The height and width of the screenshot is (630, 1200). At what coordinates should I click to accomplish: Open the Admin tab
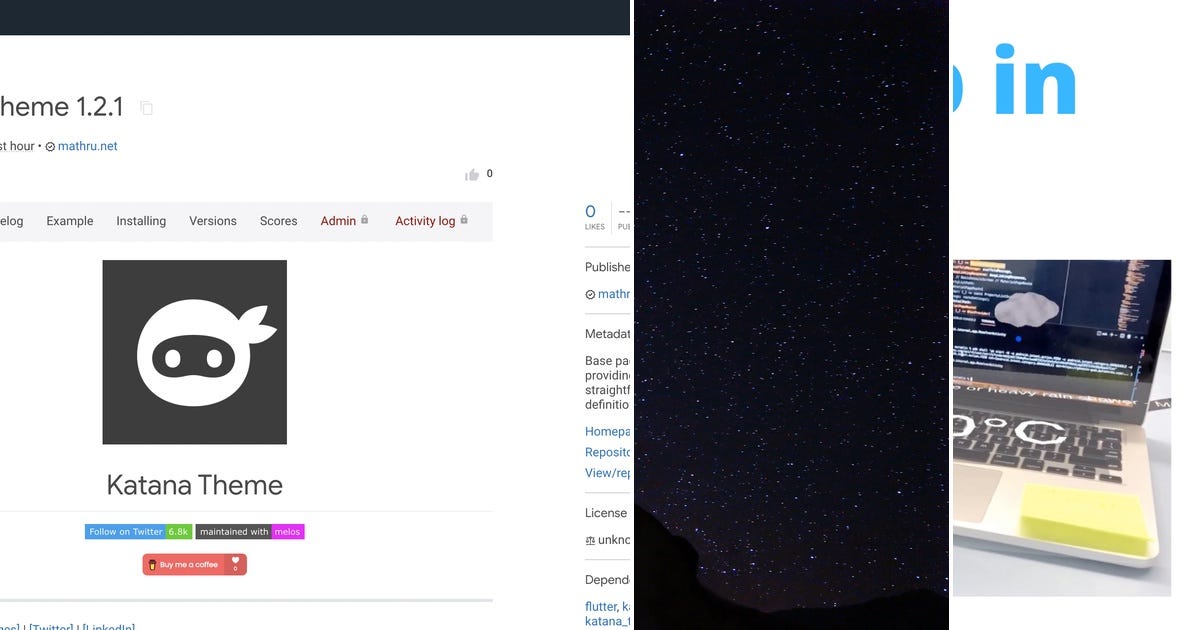point(338,221)
